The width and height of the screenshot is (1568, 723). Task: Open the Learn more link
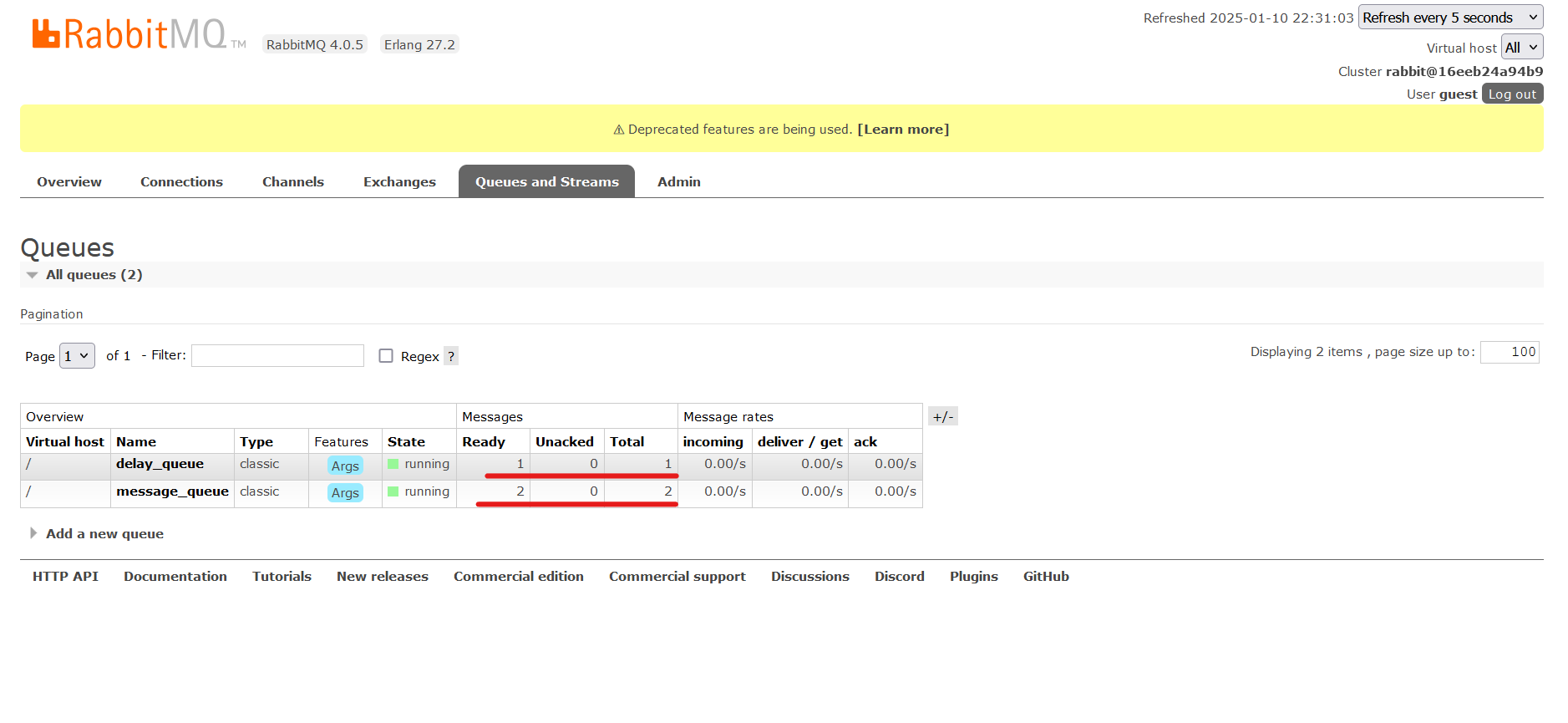[903, 129]
